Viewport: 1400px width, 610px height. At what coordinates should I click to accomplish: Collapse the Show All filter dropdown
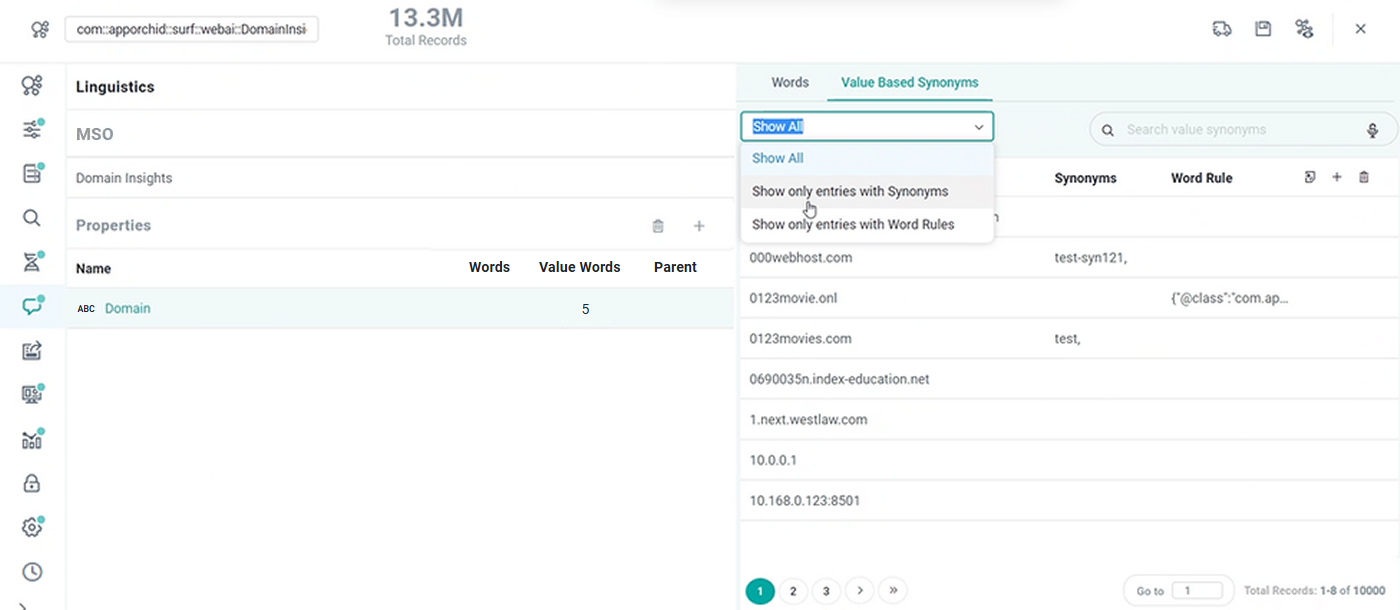pos(978,127)
